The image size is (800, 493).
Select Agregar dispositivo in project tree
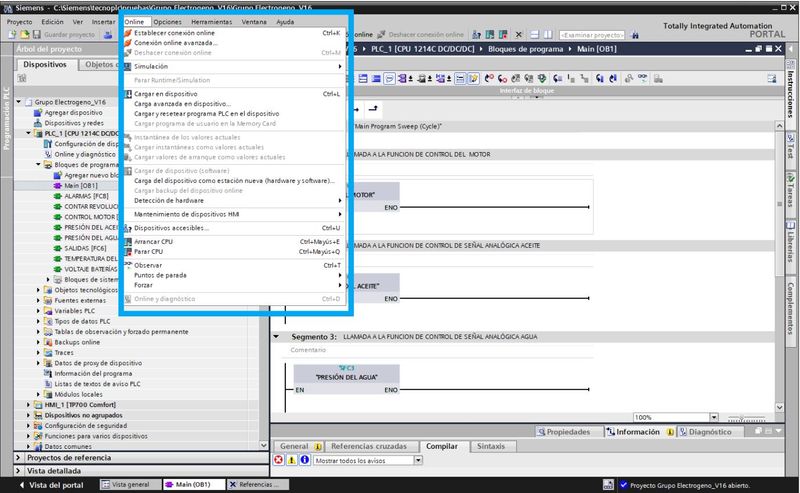pyautogui.click(x=73, y=113)
